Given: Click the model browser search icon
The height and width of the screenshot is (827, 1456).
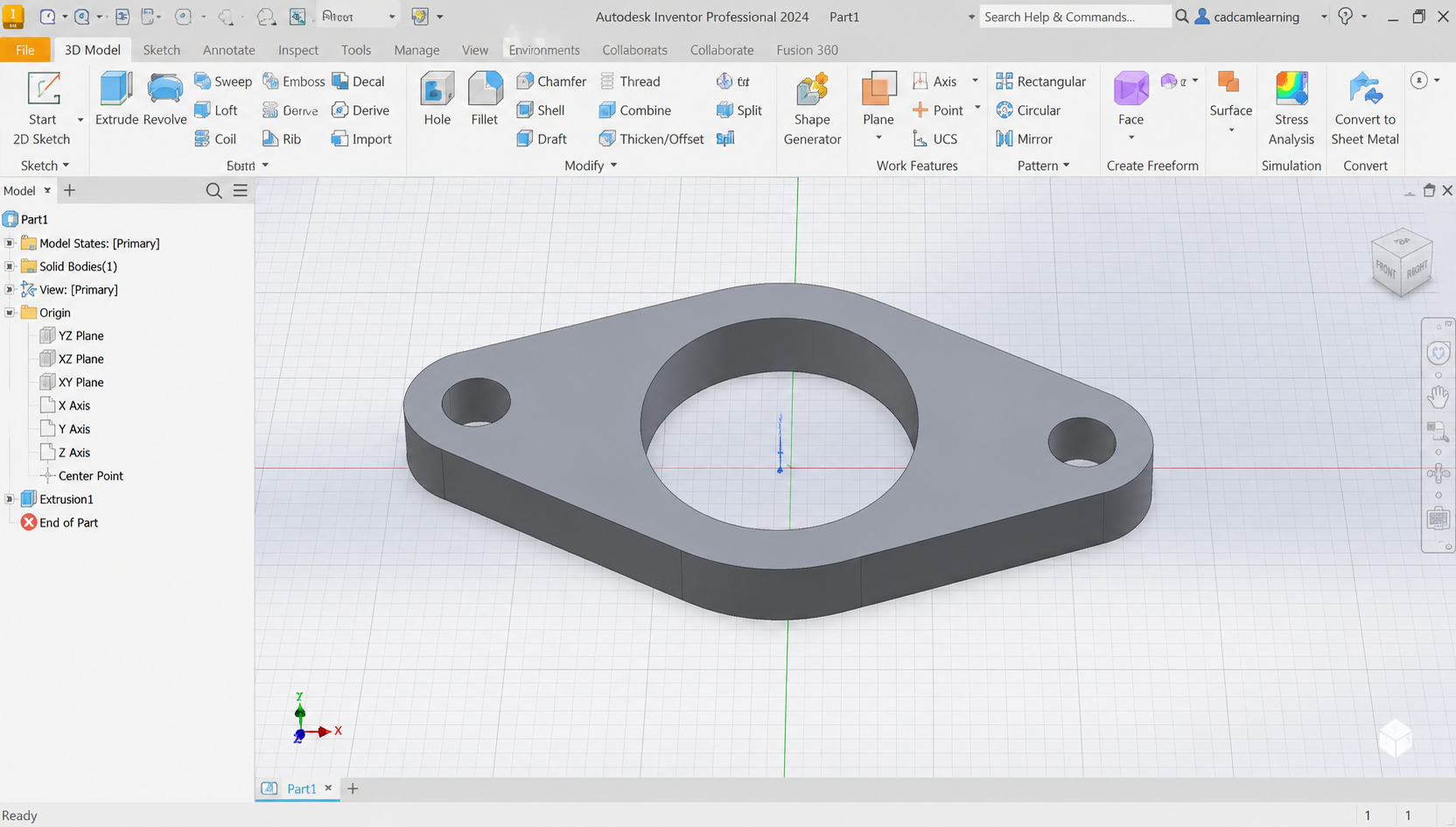Looking at the screenshot, I should 213,191.
